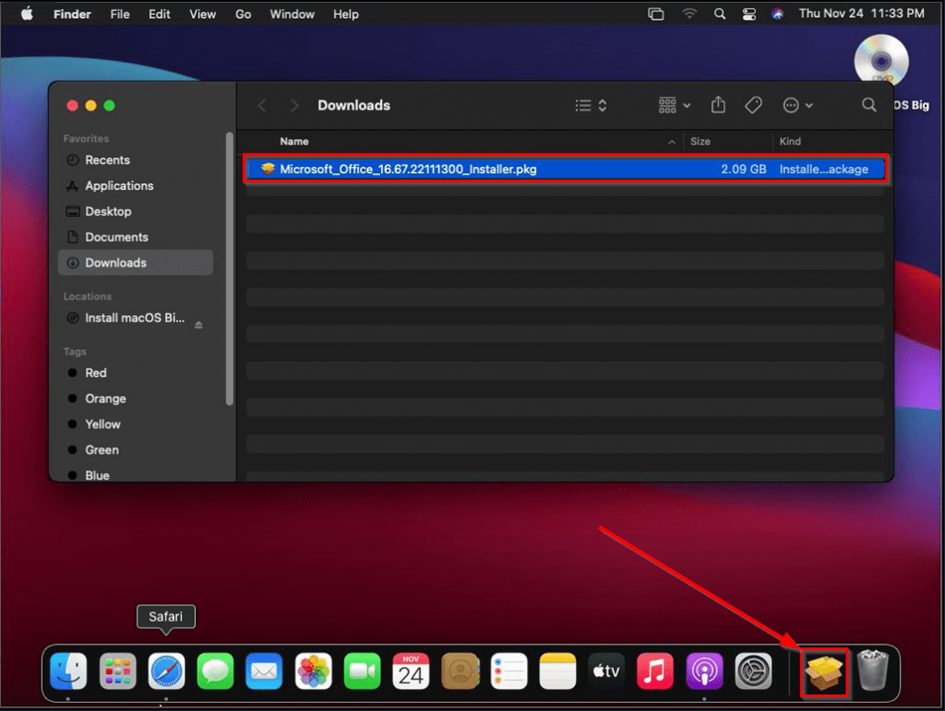Open Notes app in the Dock
The height and width of the screenshot is (711, 945).
coord(557,671)
